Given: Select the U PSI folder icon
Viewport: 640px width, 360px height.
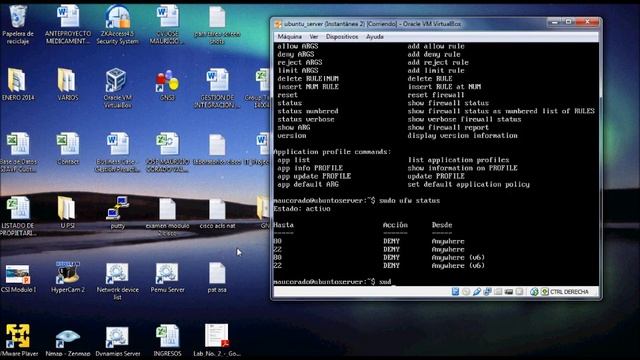Looking at the screenshot, I should 67,213.
